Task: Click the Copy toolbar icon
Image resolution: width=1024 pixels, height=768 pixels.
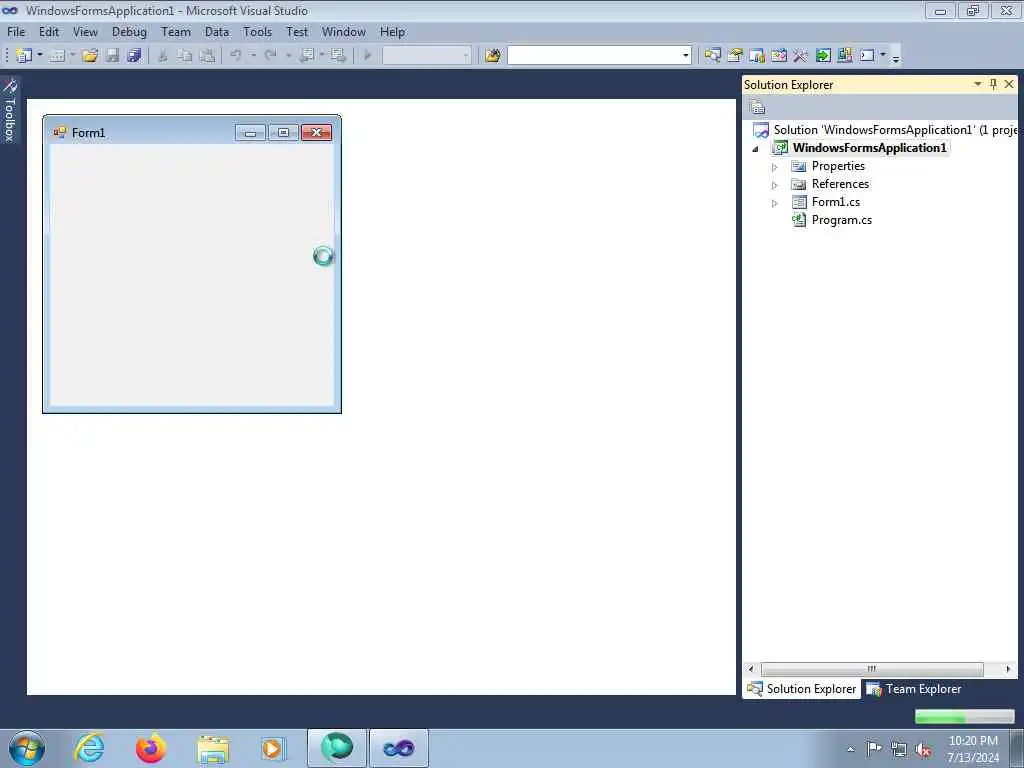Action: (185, 56)
